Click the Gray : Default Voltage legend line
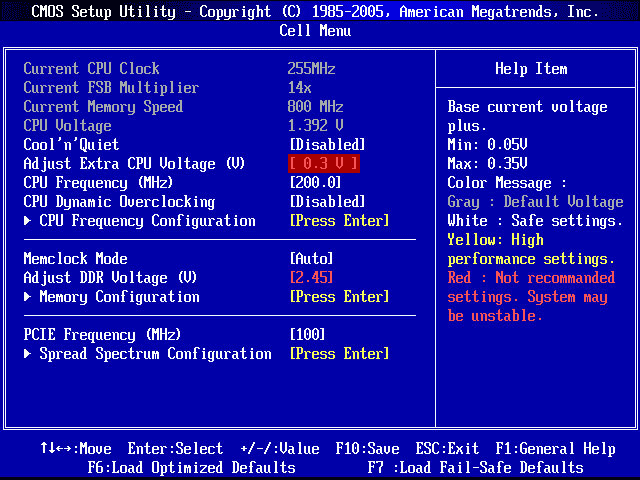Viewport: 640px width, 480px height. click(x=535, y=202)
